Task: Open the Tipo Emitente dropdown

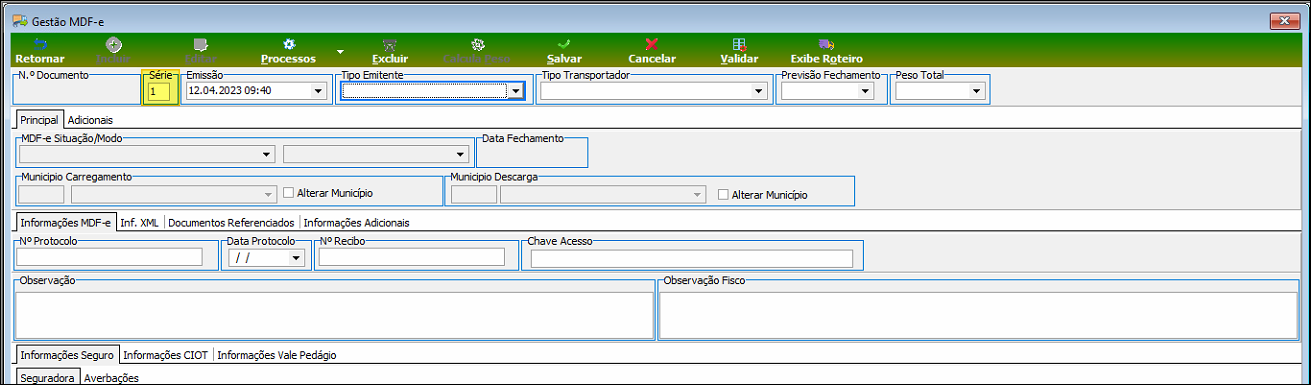Action: pos(515,91)
